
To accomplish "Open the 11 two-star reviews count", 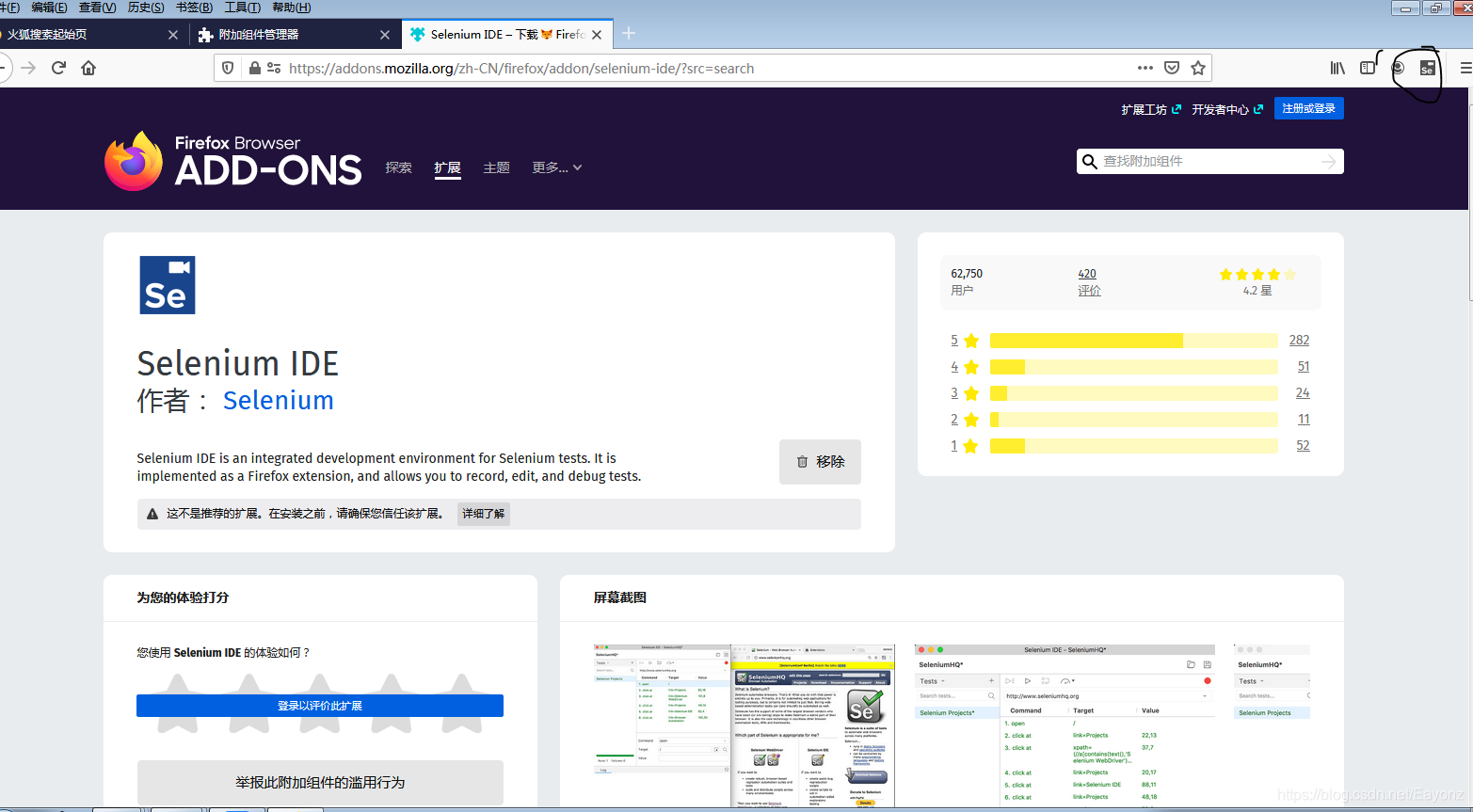I will (1304, 420).
